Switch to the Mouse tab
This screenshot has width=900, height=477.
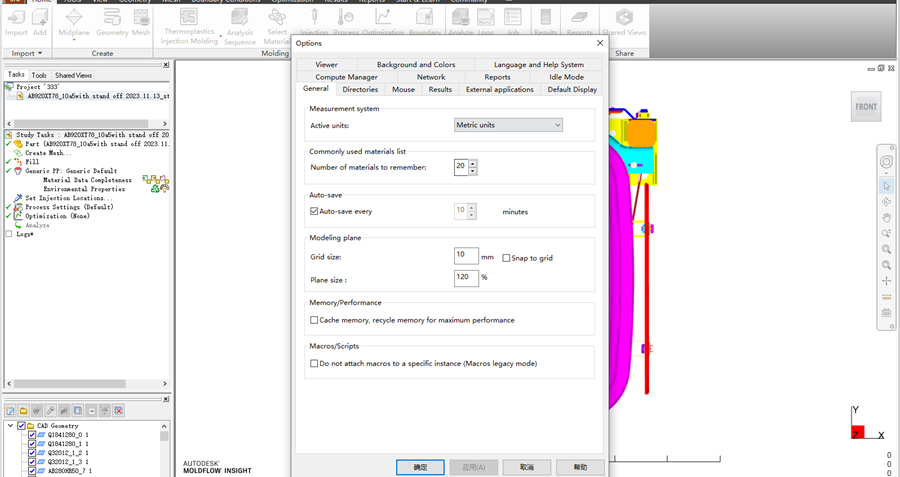[403, 90]
